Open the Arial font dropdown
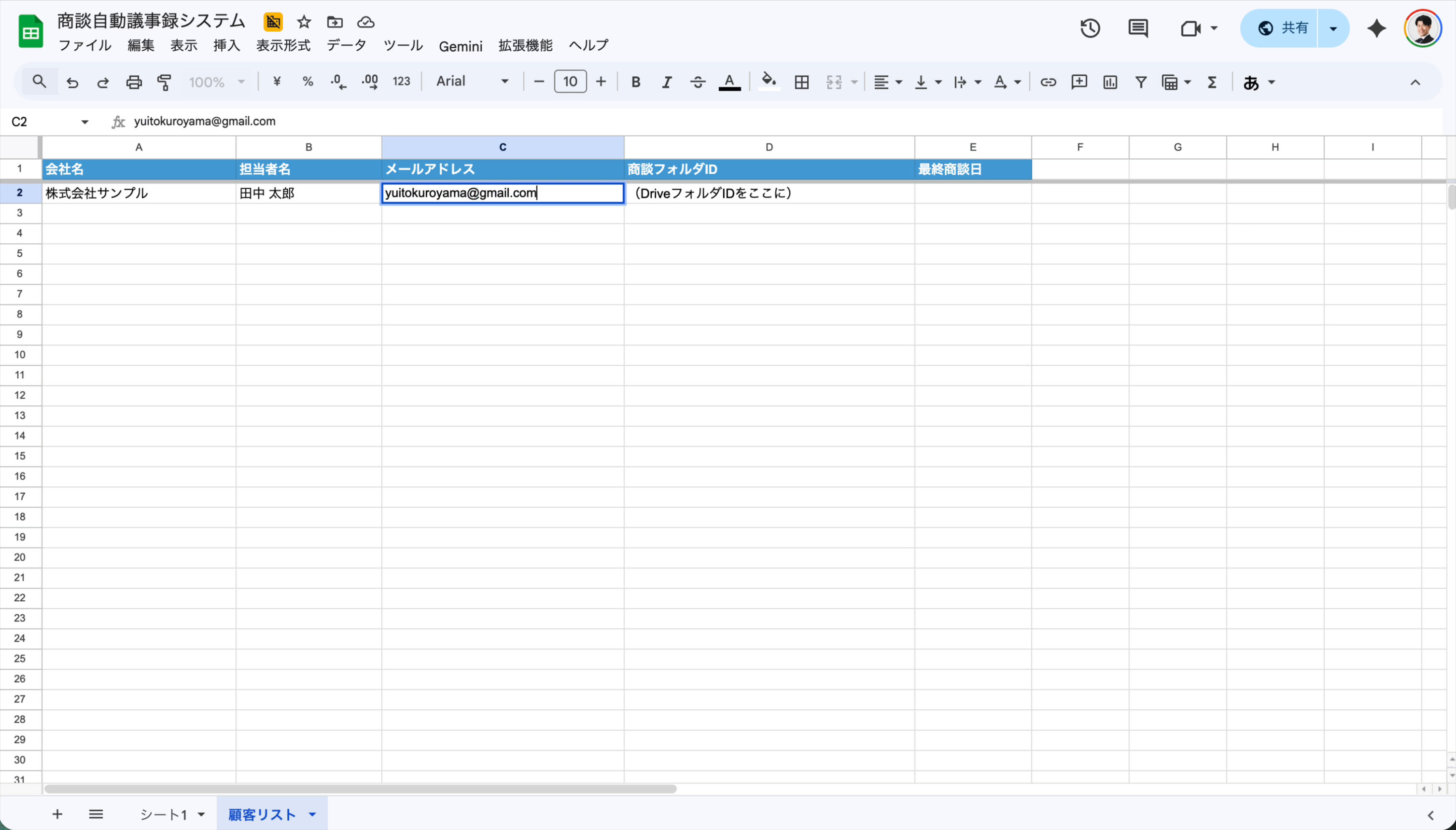 (472, 82)
